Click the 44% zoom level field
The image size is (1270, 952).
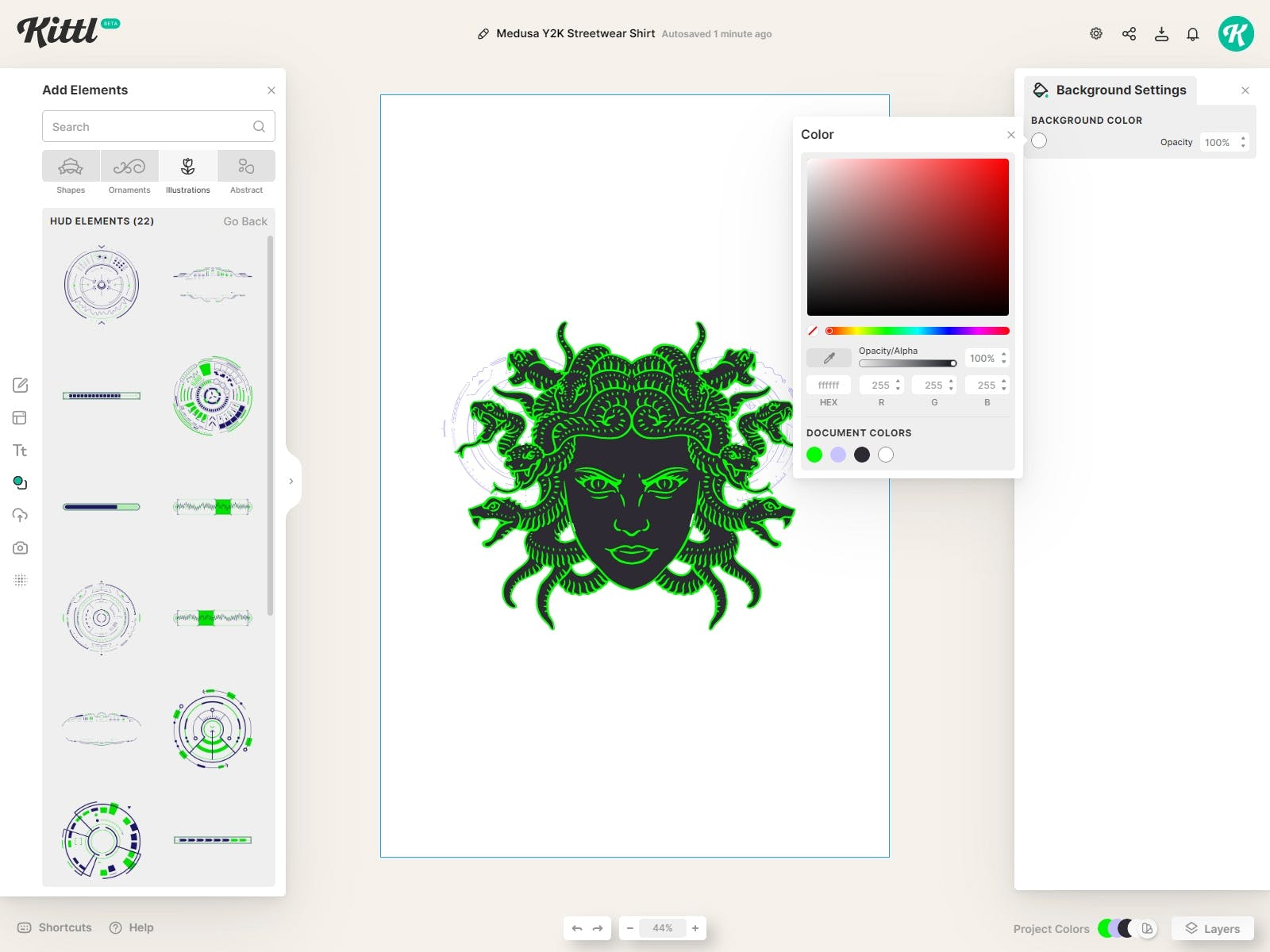[x=663, y=928]
